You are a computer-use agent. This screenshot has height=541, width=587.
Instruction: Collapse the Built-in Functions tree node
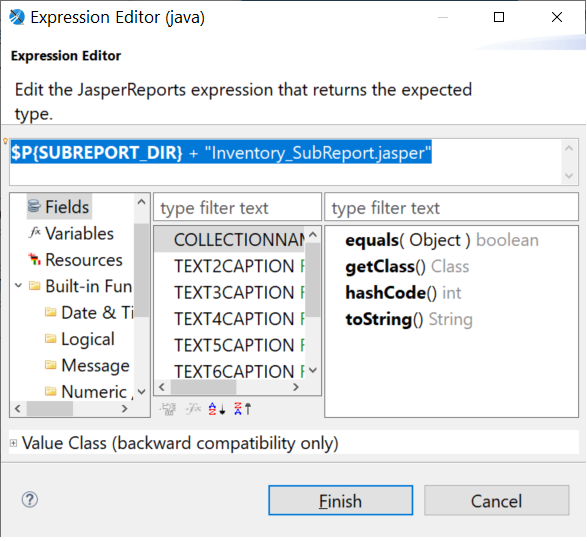pyautogui.click(x=18, y=286)
